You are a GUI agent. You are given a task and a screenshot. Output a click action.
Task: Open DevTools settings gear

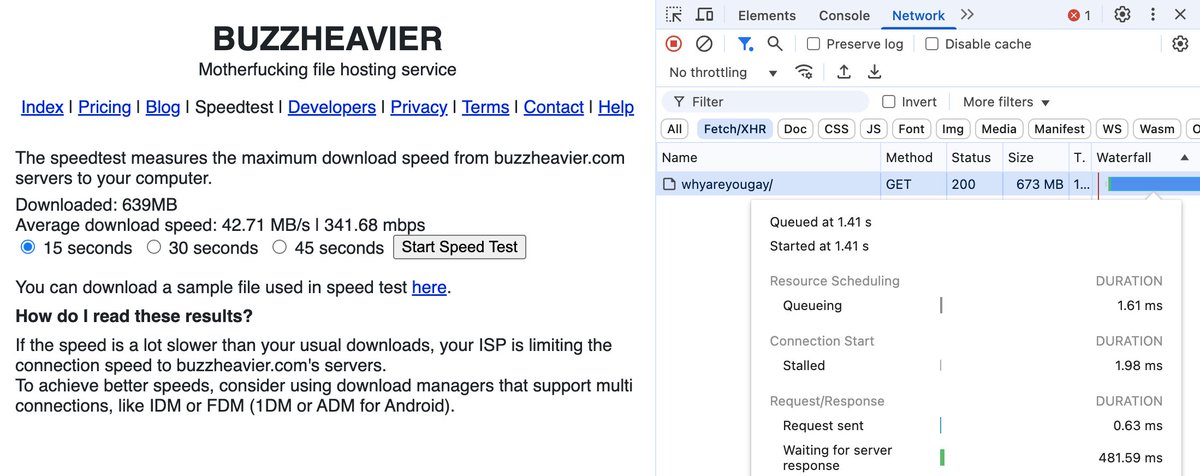[x=1123, y=15]
